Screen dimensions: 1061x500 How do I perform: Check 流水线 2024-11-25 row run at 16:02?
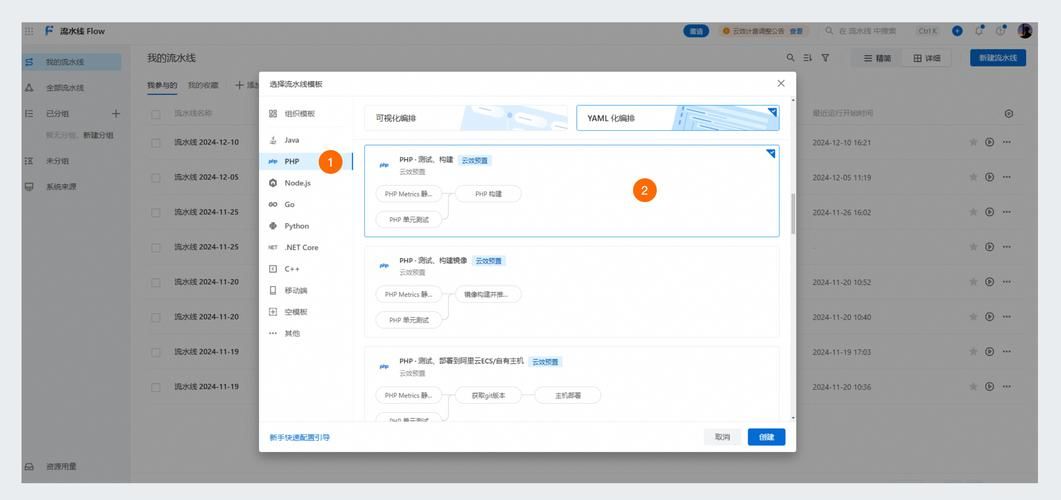coord(156,212)
